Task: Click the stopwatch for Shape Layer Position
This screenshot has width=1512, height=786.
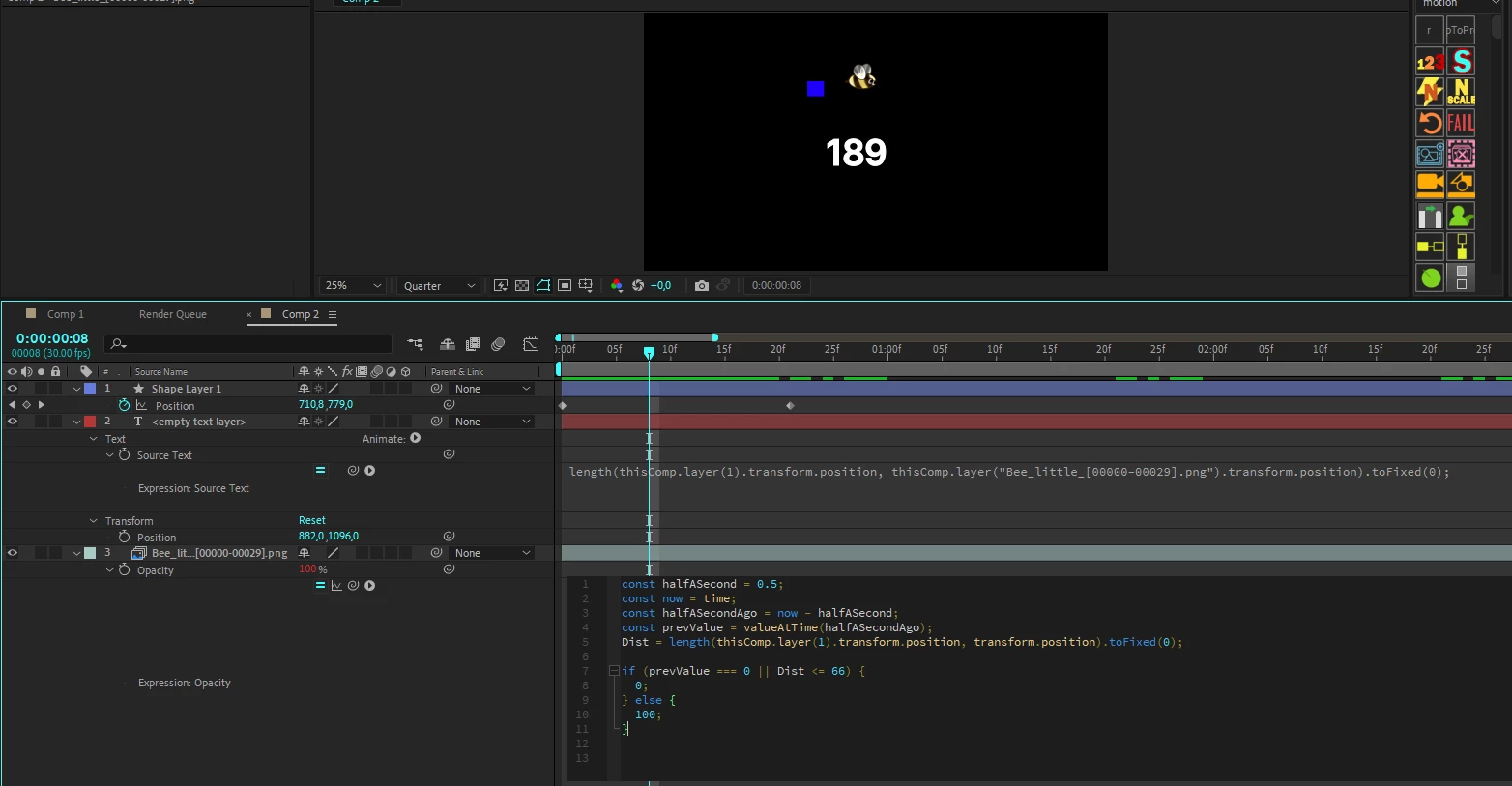Action: click(x=124, y=405)
